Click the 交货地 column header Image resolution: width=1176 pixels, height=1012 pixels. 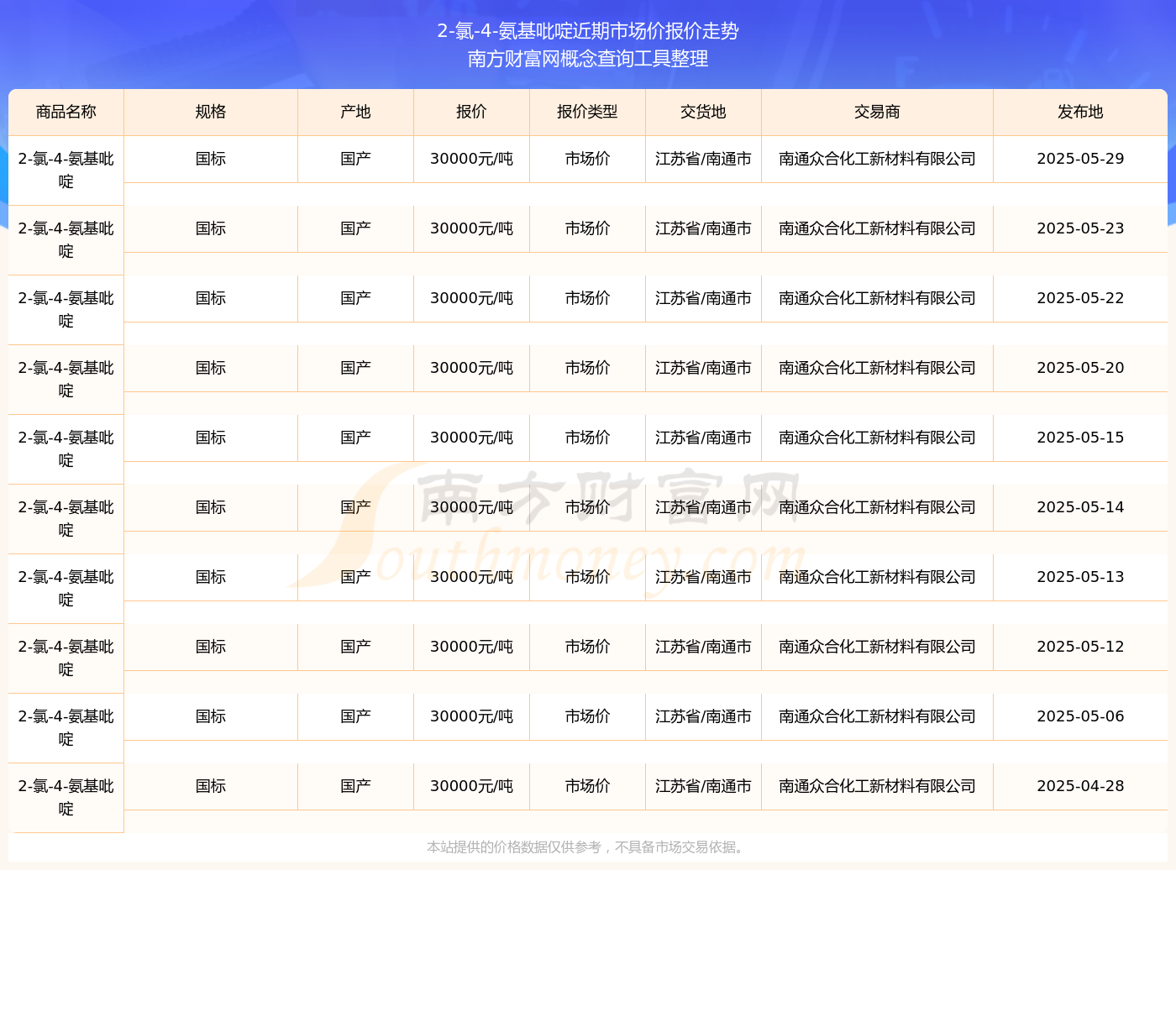point(703,112)
